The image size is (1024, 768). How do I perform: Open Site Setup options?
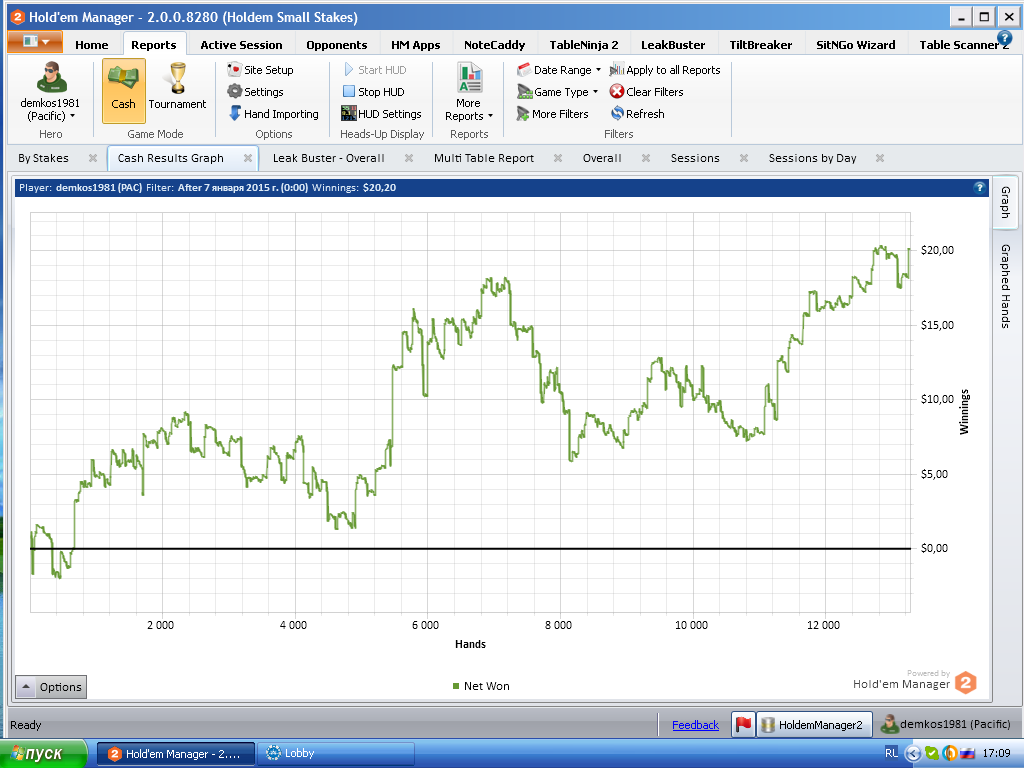point(261,70)
